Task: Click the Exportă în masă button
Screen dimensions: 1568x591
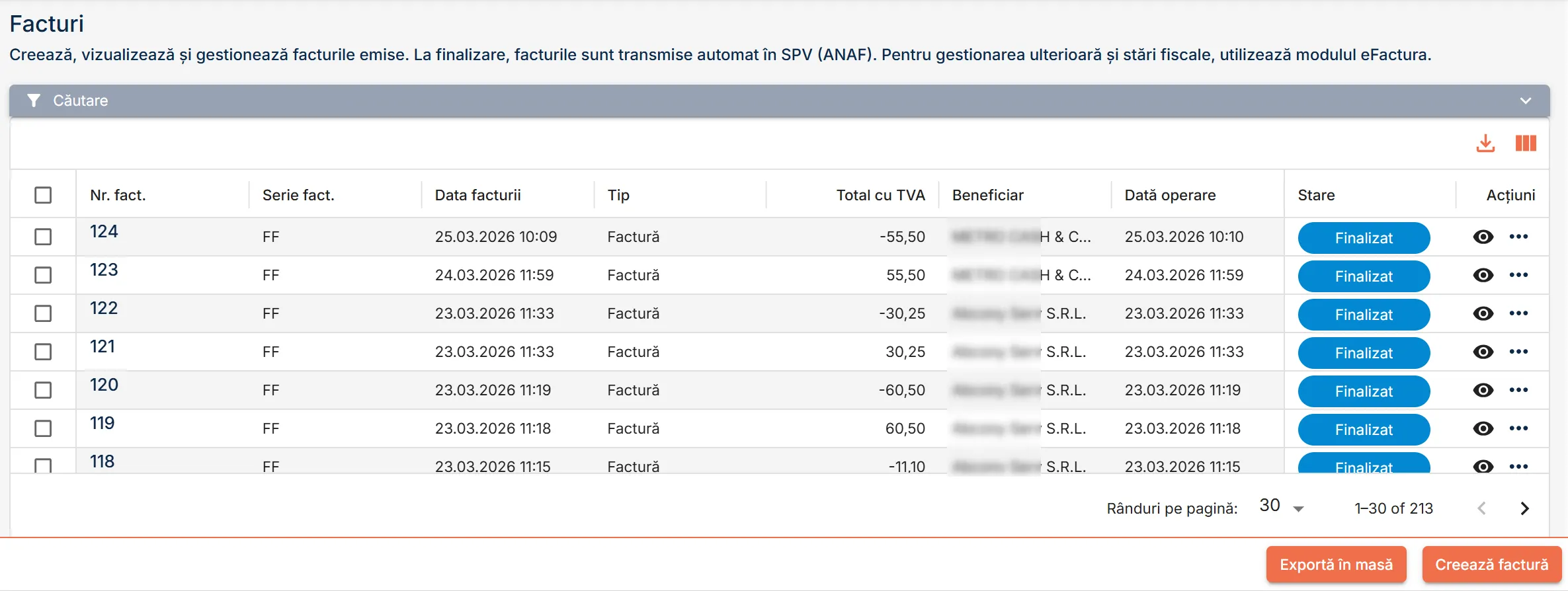Action: (1336, 565)
